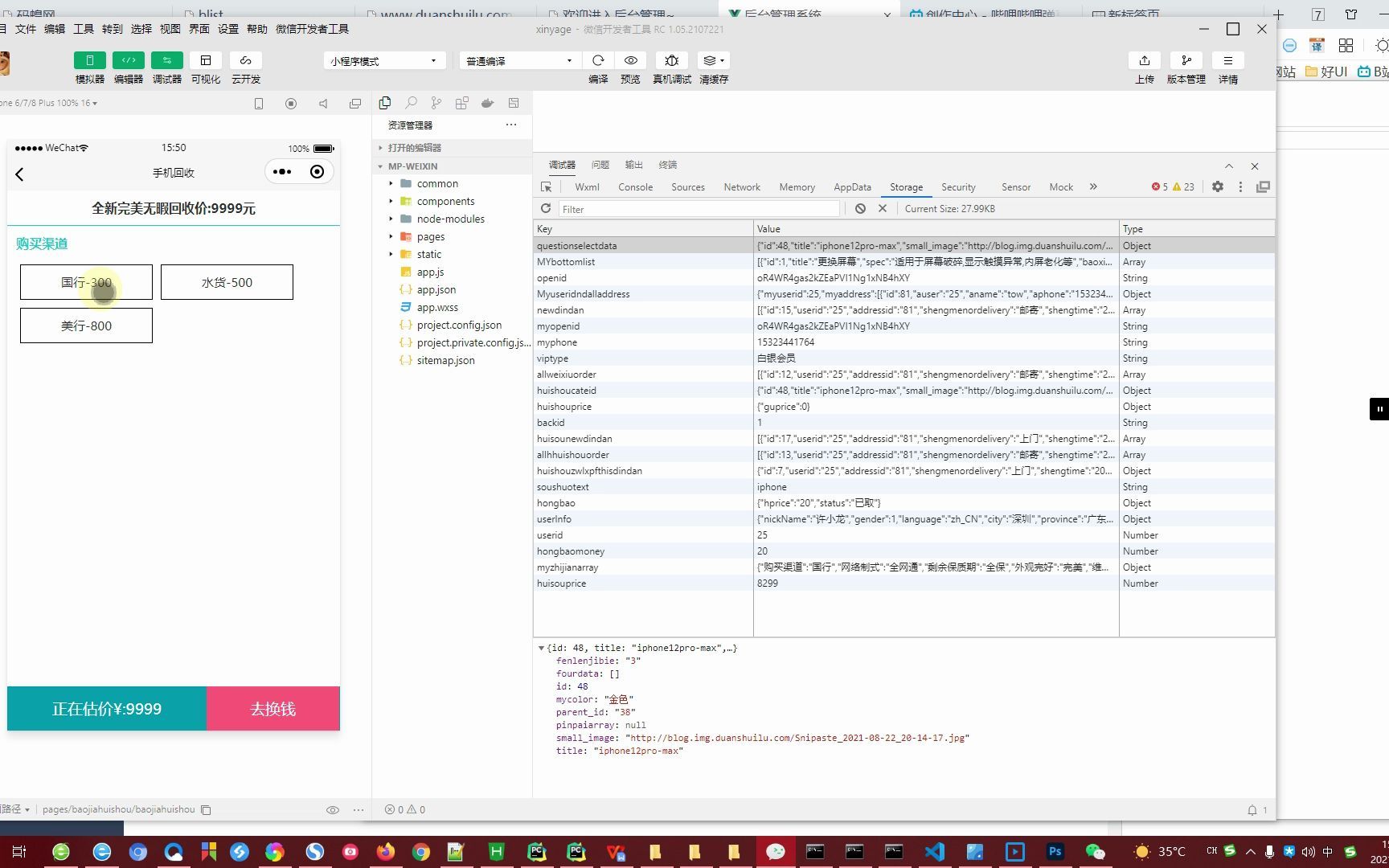Click the 清缓存 clear cache icon
The width and height of the screenshot is (1389, 868).
tap(713, 60)
